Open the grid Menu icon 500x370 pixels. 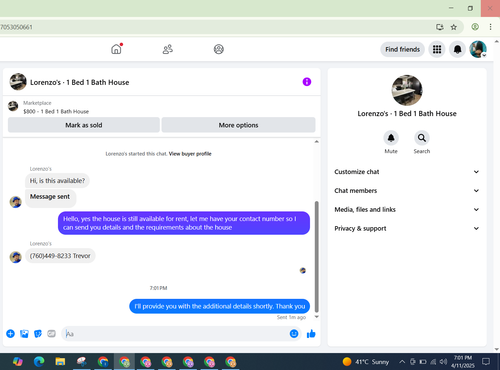tap(437, 49)
